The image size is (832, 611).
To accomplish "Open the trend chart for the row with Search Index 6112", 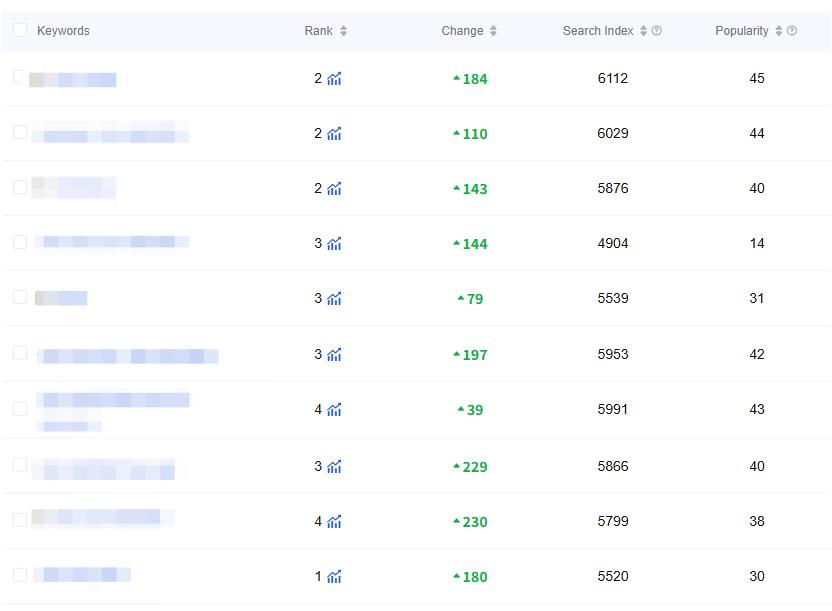I will coord(334,79).
